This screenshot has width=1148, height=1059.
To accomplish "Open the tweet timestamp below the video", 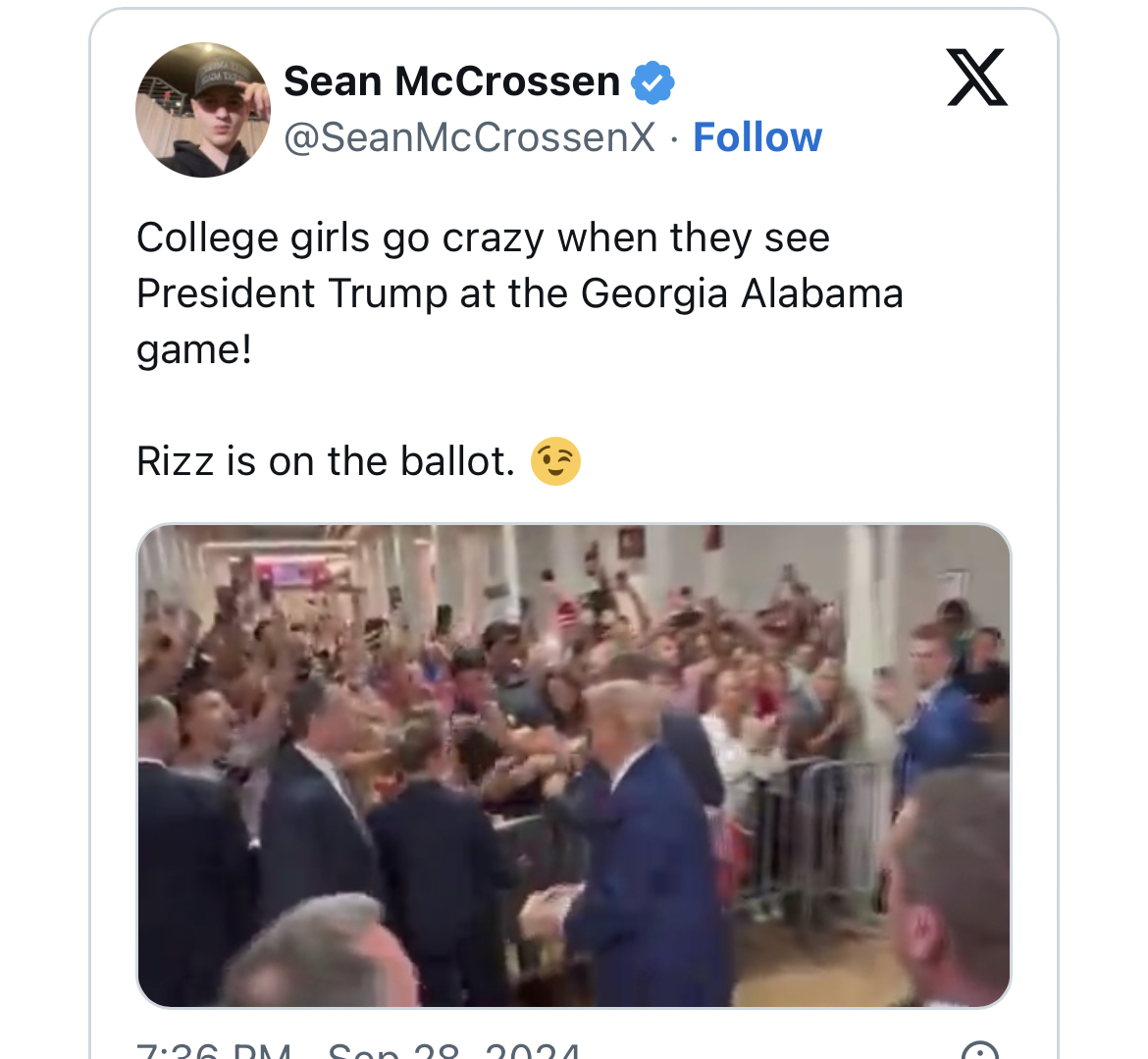I will [x=358, y=1052].
